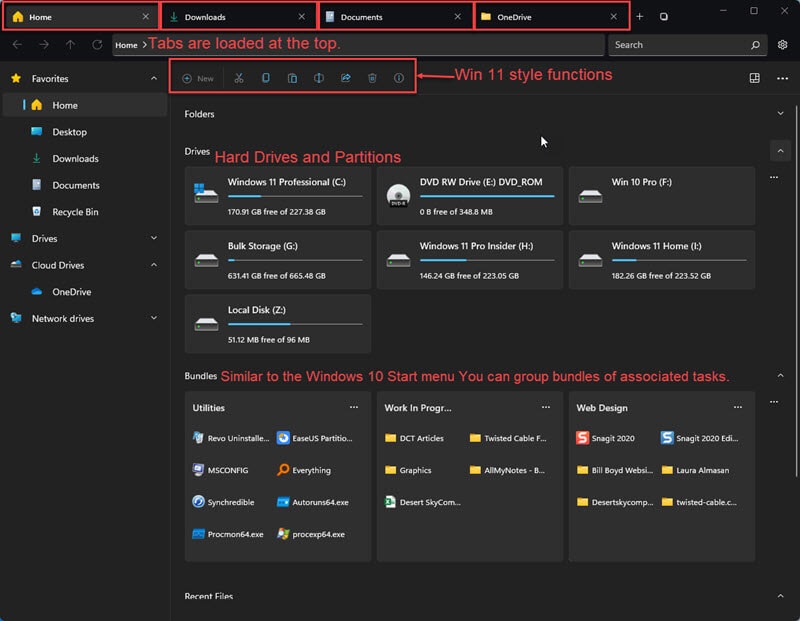Viewport: 800px width, 621px height.
Task: Launch MSCONFIG from the Utilities bundle
Action: 220,470
